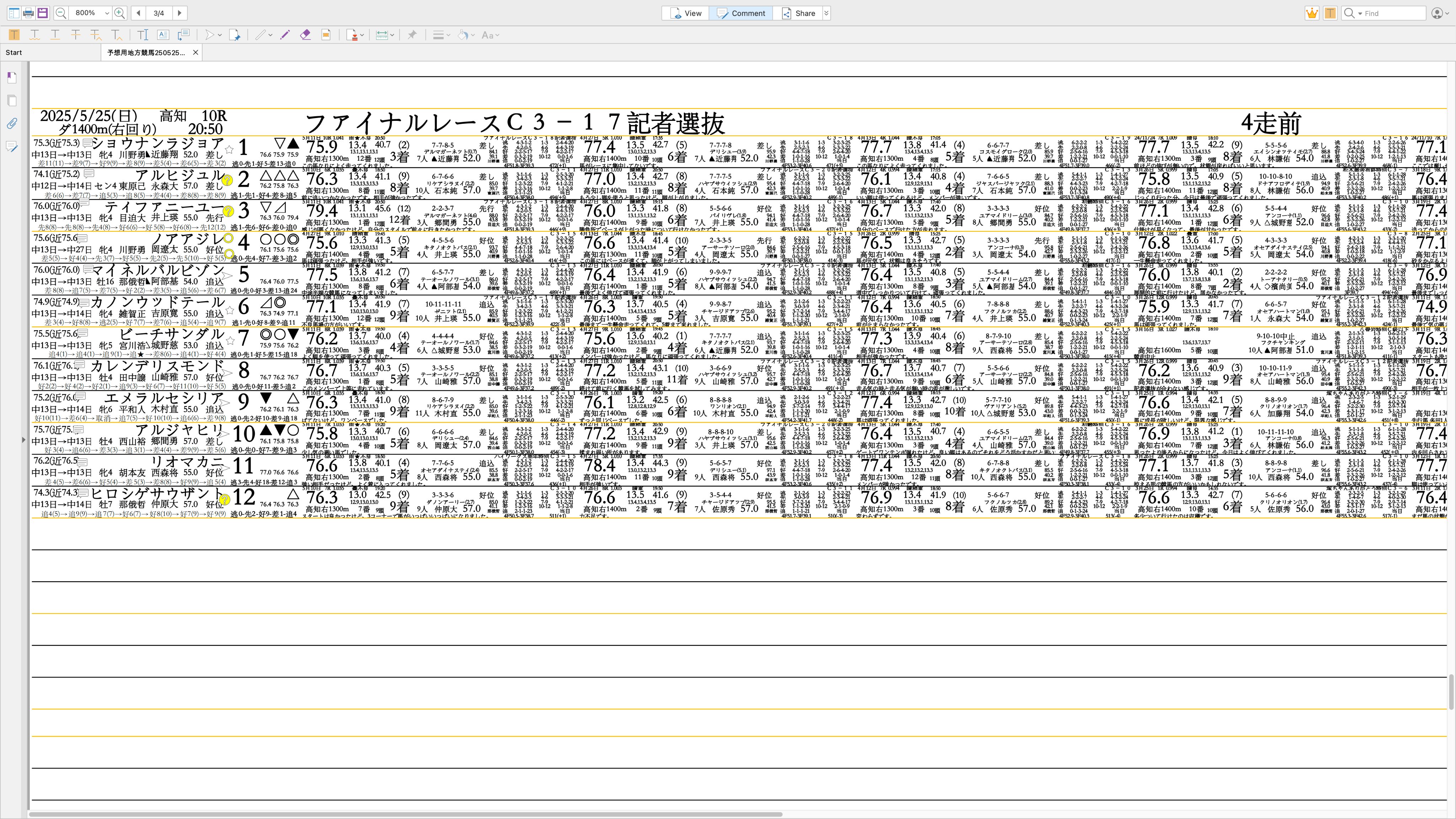Switch to Comment mode
The width and height of the screenshot is (1456, 819).
tap(741, 13)
